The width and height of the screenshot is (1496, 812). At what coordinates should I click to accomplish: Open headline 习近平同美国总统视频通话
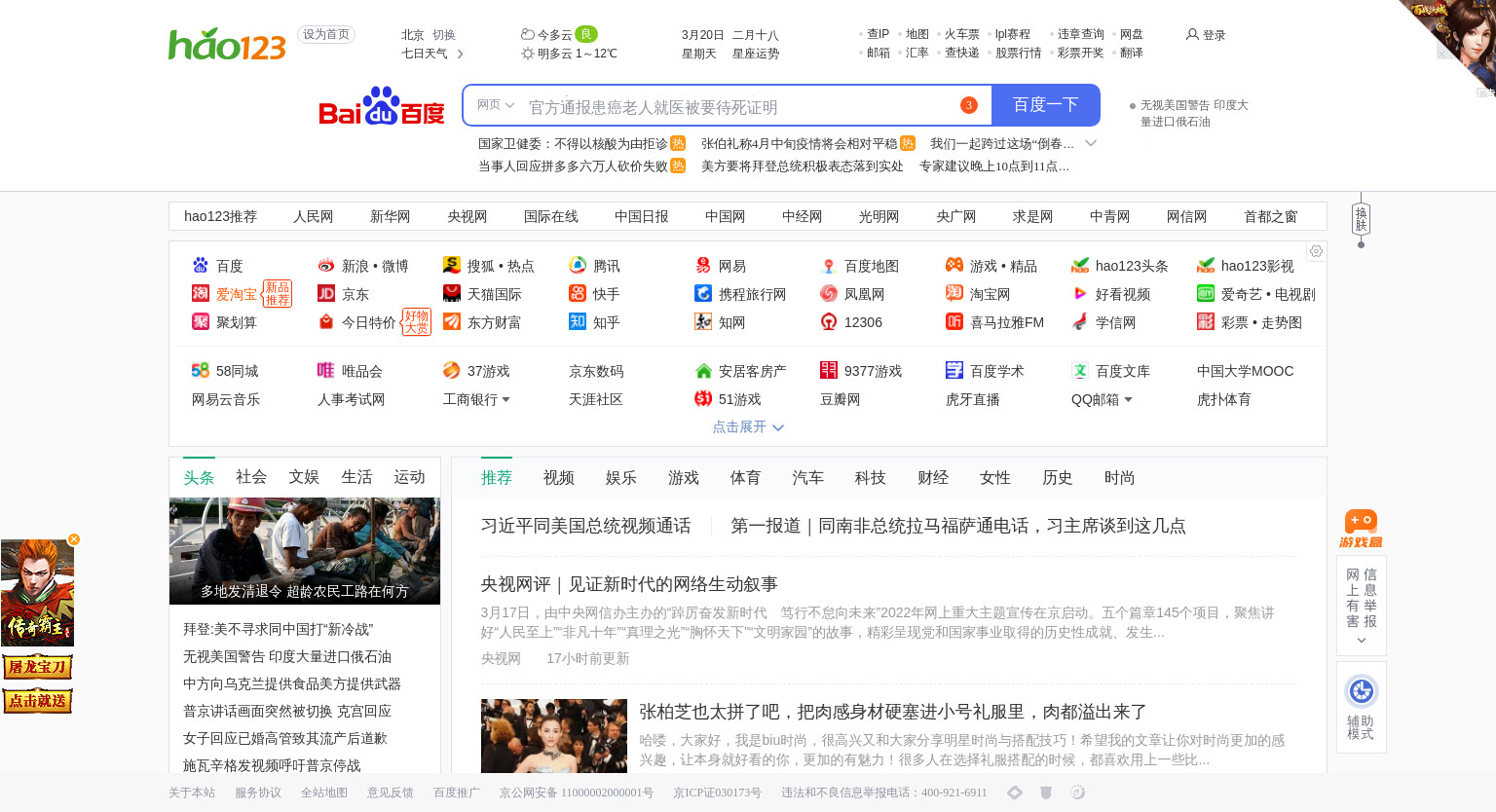(586, 526)
